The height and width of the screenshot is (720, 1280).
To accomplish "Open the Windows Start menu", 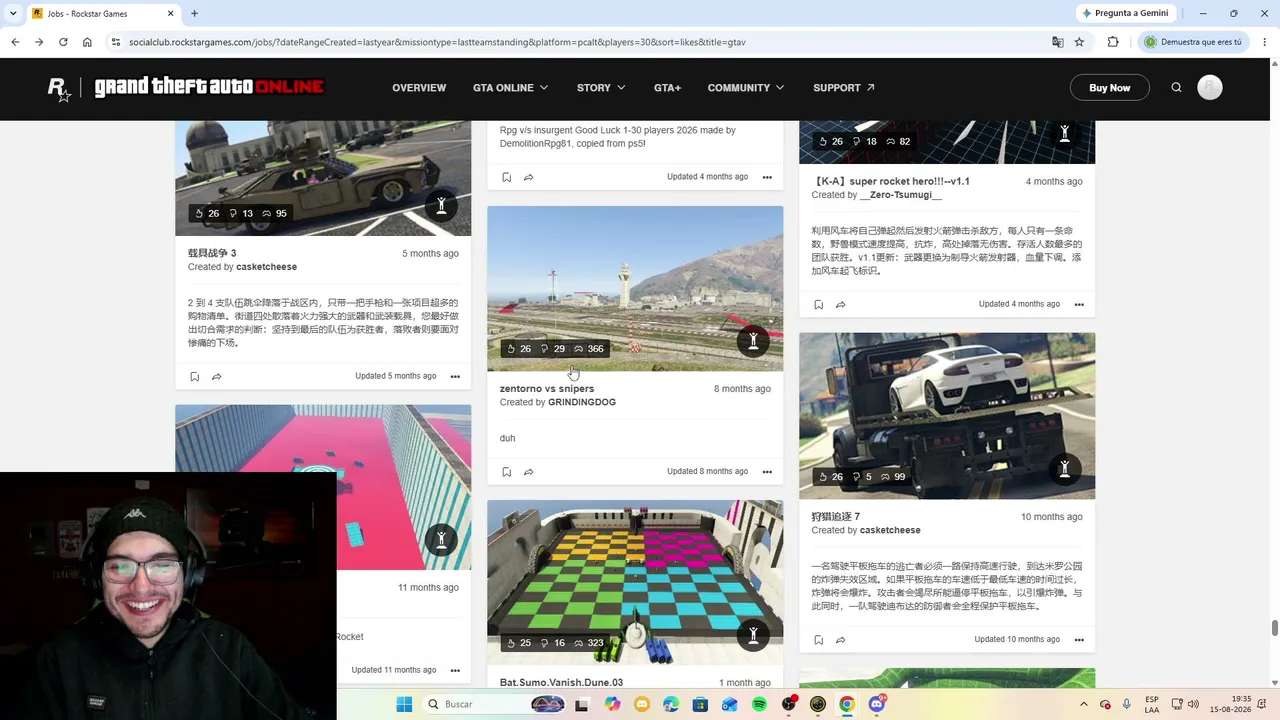I will click(x=404, y=705).
